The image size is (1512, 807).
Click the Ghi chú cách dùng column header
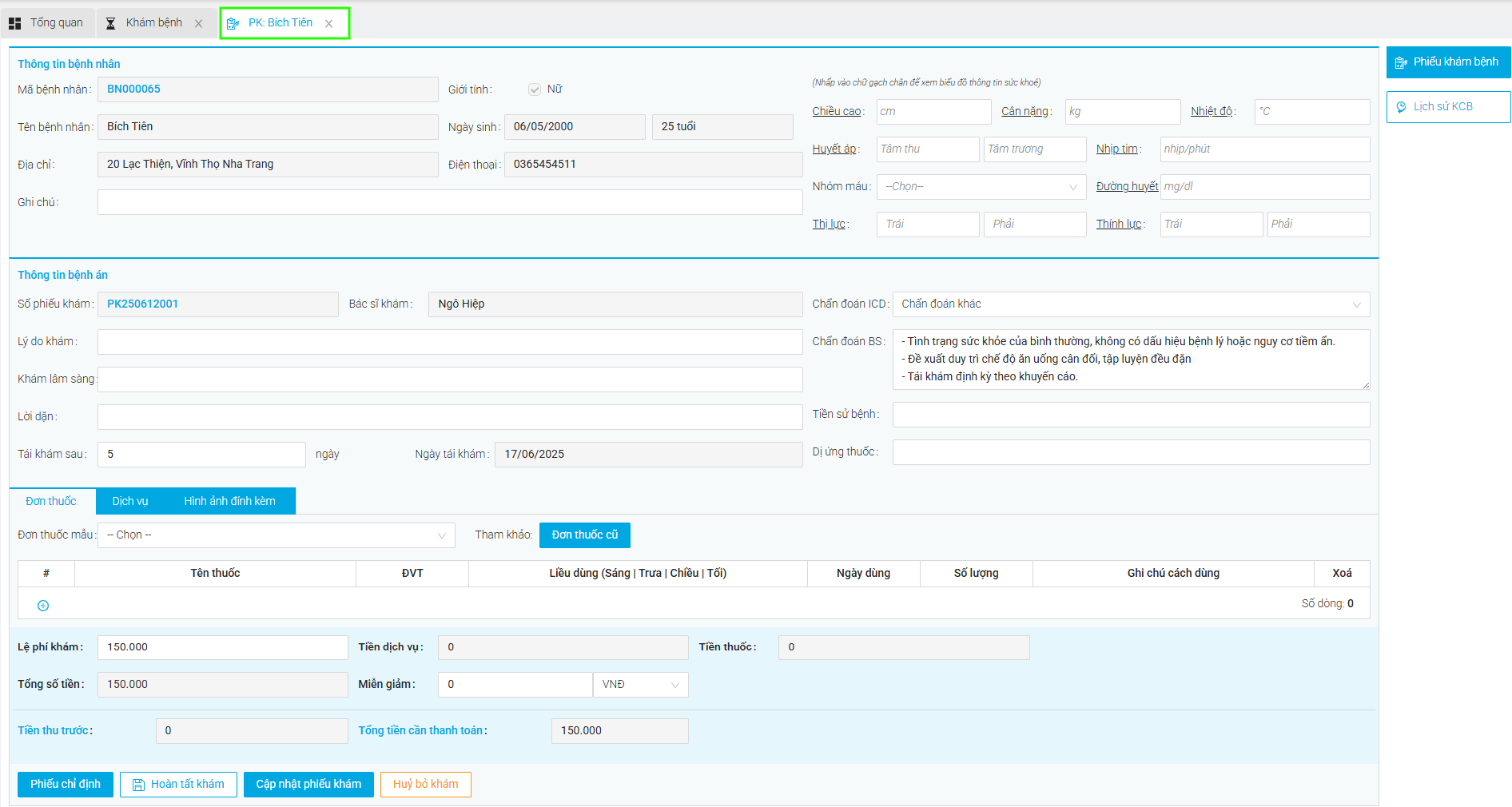[1173, 574]
